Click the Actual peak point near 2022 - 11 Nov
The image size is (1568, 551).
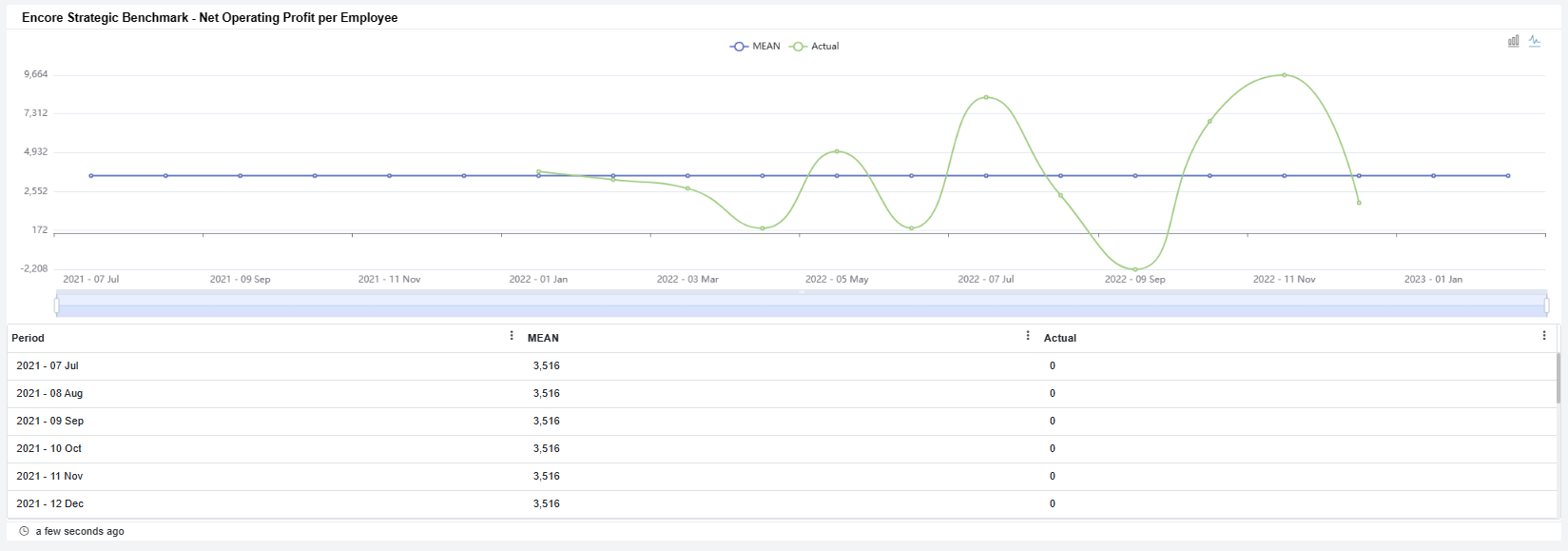[x=1284, y=74]
